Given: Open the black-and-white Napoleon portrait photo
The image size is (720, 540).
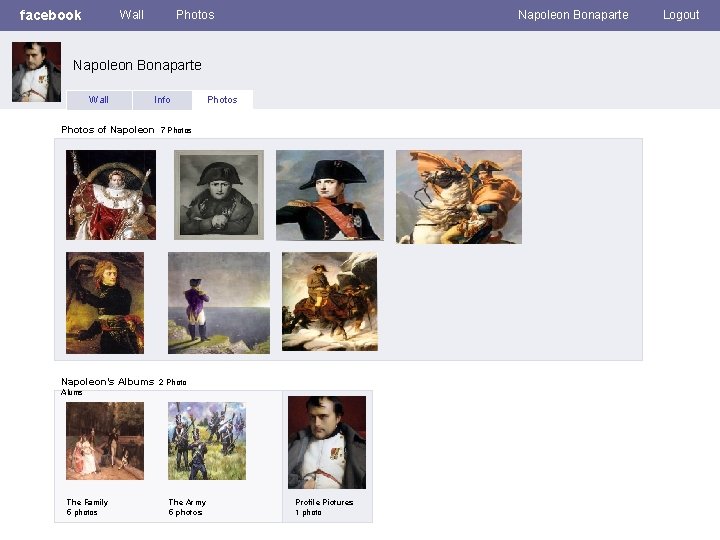Looking at the screenshot, I should coord(219,195).
